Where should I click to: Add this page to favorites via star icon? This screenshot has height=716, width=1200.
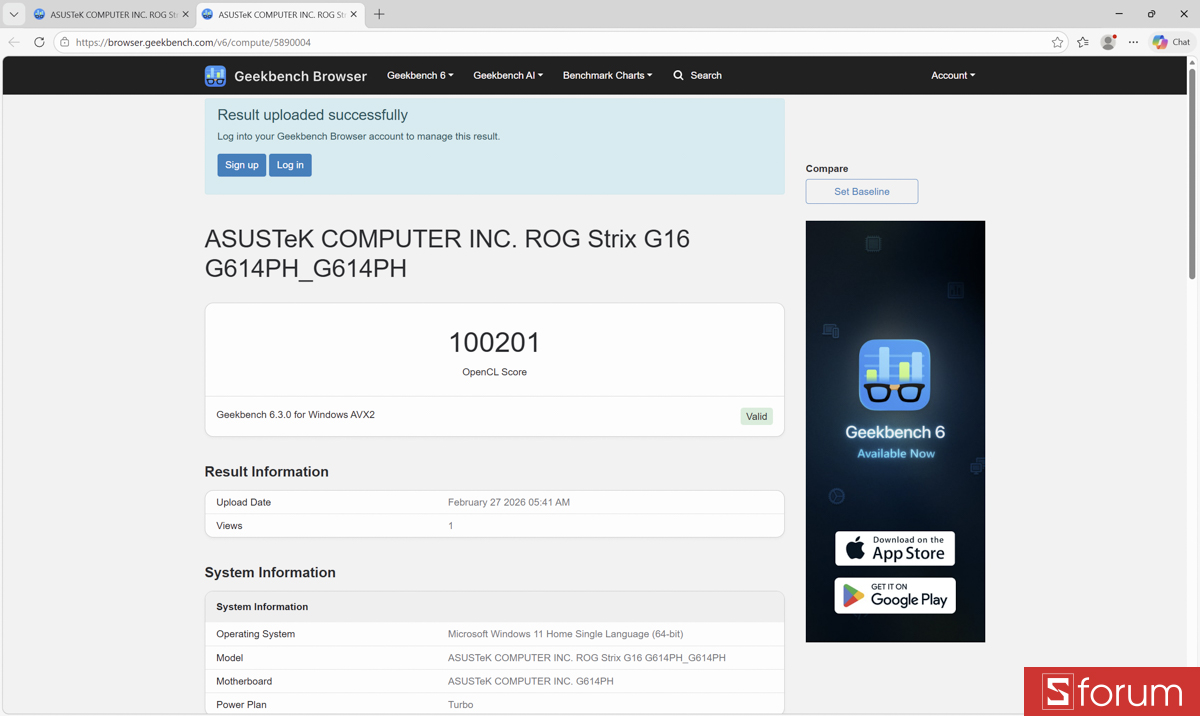(1057, 42)
